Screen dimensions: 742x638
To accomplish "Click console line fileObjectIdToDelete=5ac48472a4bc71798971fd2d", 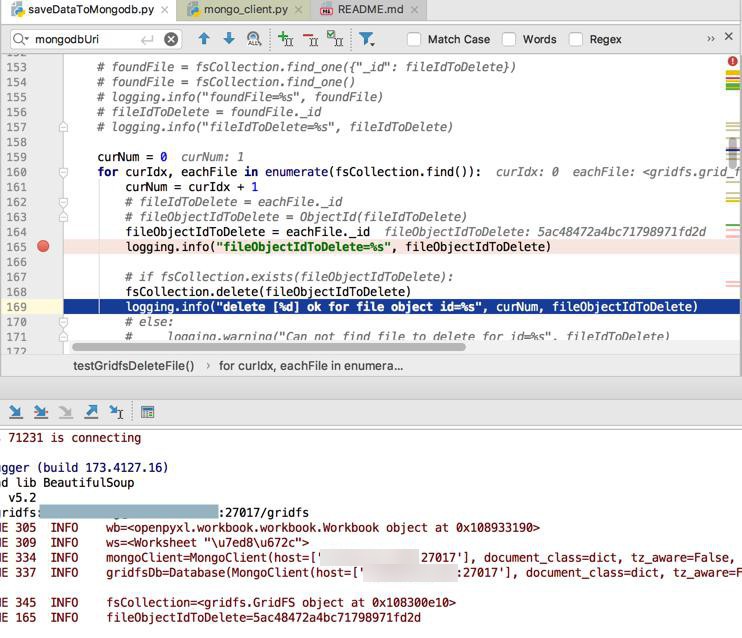I will (263, 617).
